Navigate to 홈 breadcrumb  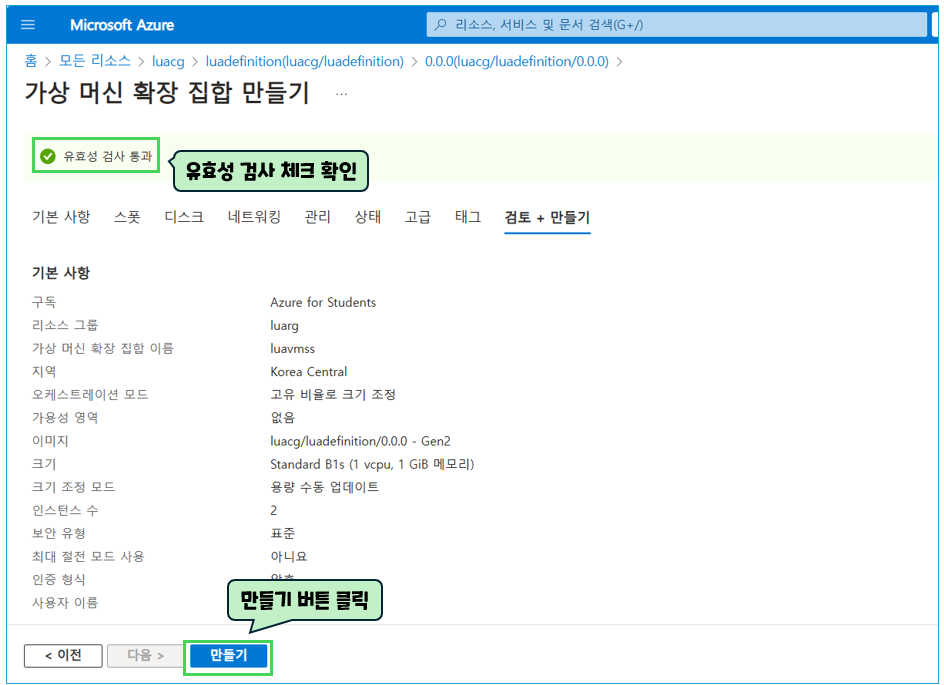31,61
